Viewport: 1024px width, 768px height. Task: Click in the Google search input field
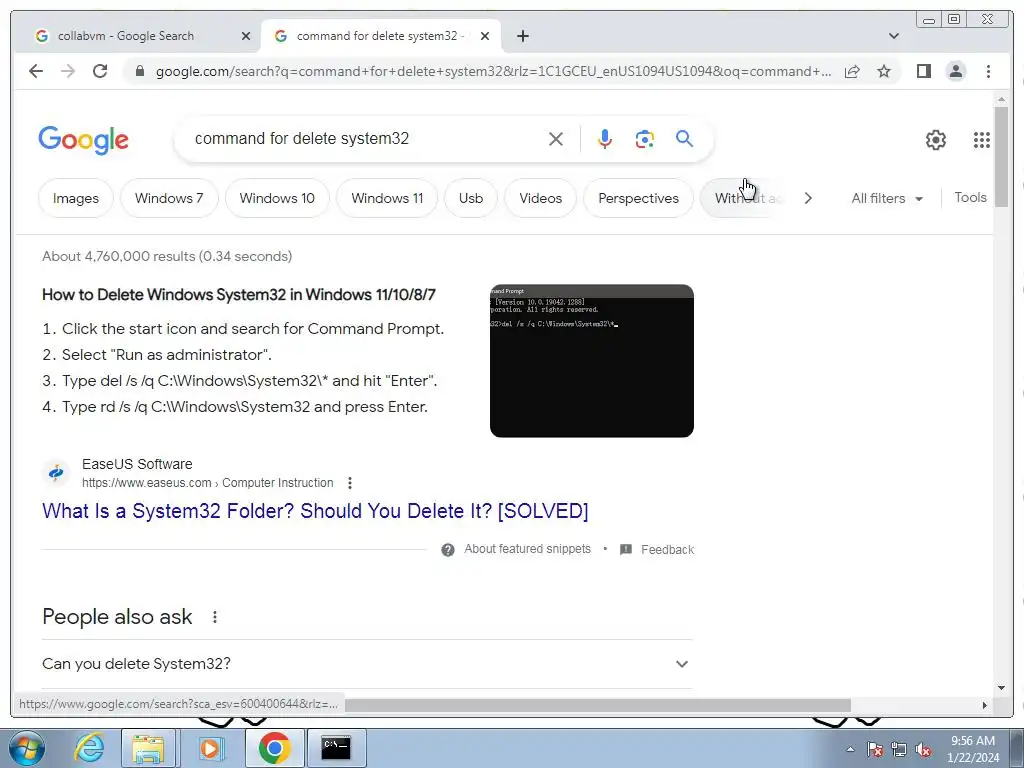pyautogui.click(x=366, y=138)
